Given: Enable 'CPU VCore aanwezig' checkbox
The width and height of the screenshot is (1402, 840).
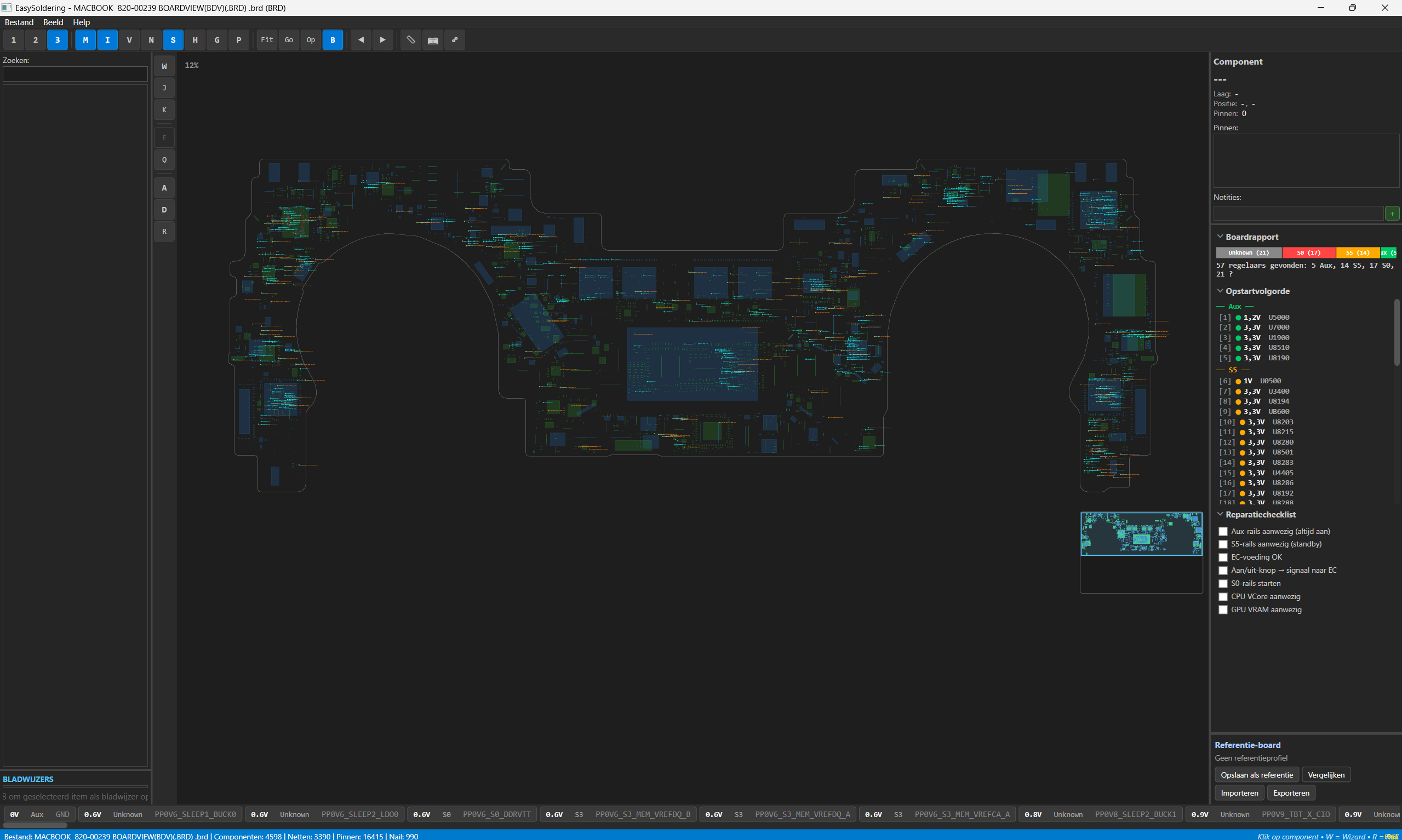Looking at the screenshot, I should click(1223, 597).
